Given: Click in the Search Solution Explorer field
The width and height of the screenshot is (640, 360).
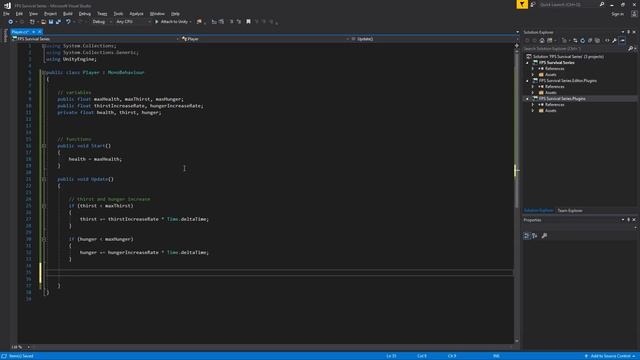Looking at the screenshot, I should click(576, 49).
